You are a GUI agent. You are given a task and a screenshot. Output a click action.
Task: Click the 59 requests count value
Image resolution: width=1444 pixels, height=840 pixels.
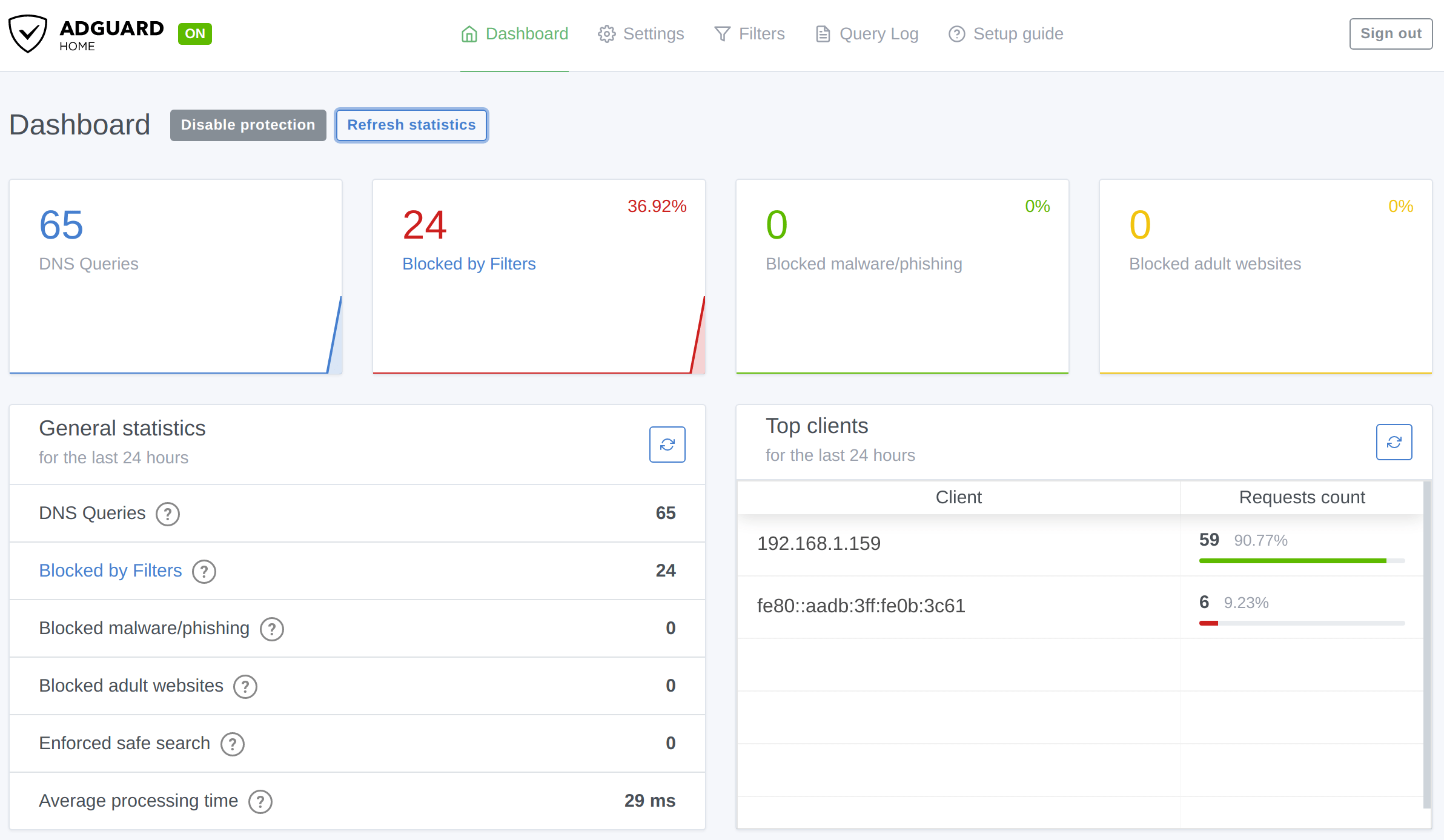[x=1209, y=540]
